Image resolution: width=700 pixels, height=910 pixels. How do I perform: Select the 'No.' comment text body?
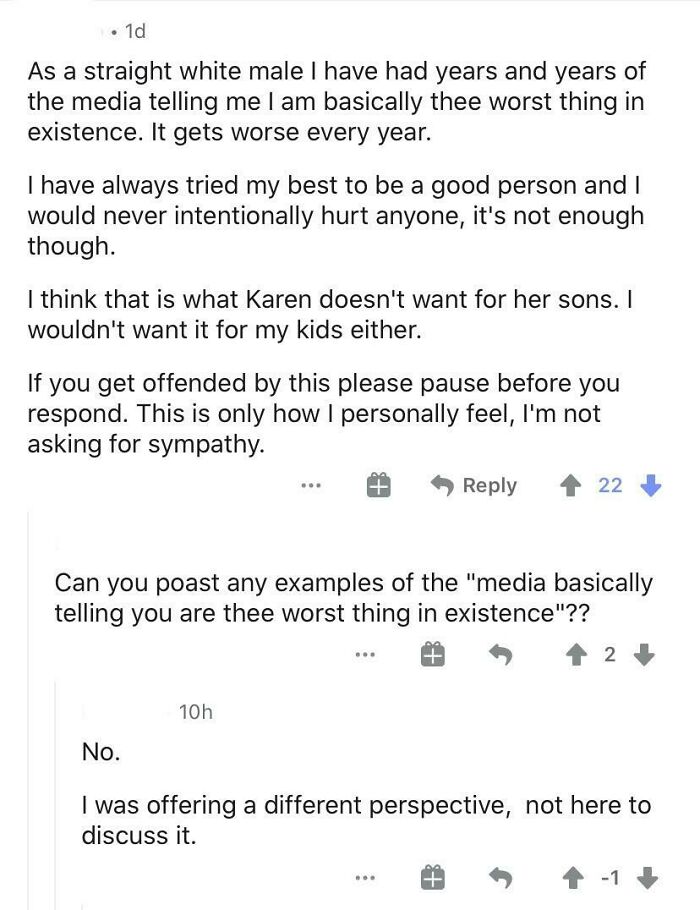(101, 752)
